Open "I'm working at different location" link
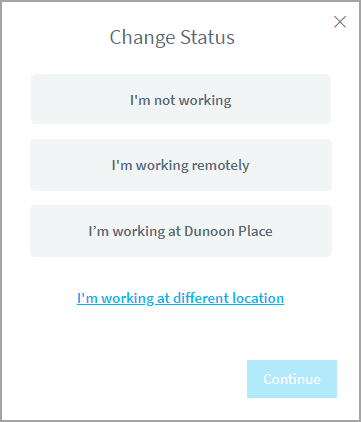Image resolution: width=361 pixels, height=422 pixels. 180,298
